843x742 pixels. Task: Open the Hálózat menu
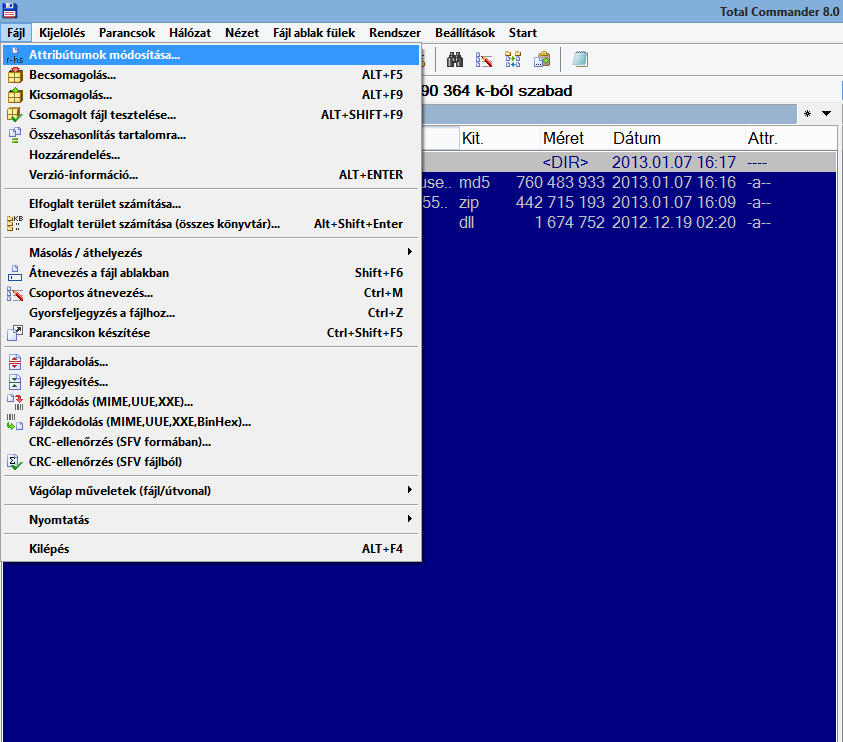tap(190, 33)
